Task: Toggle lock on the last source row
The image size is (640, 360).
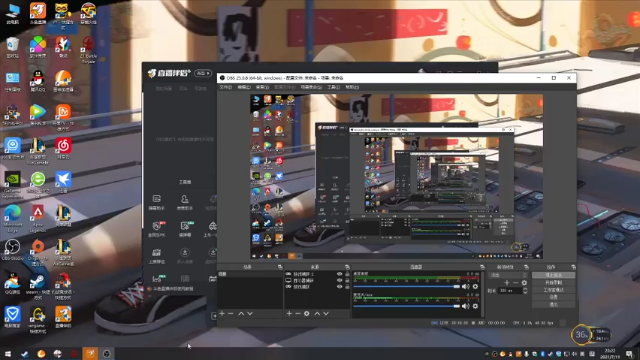Action: coord(347,287)
